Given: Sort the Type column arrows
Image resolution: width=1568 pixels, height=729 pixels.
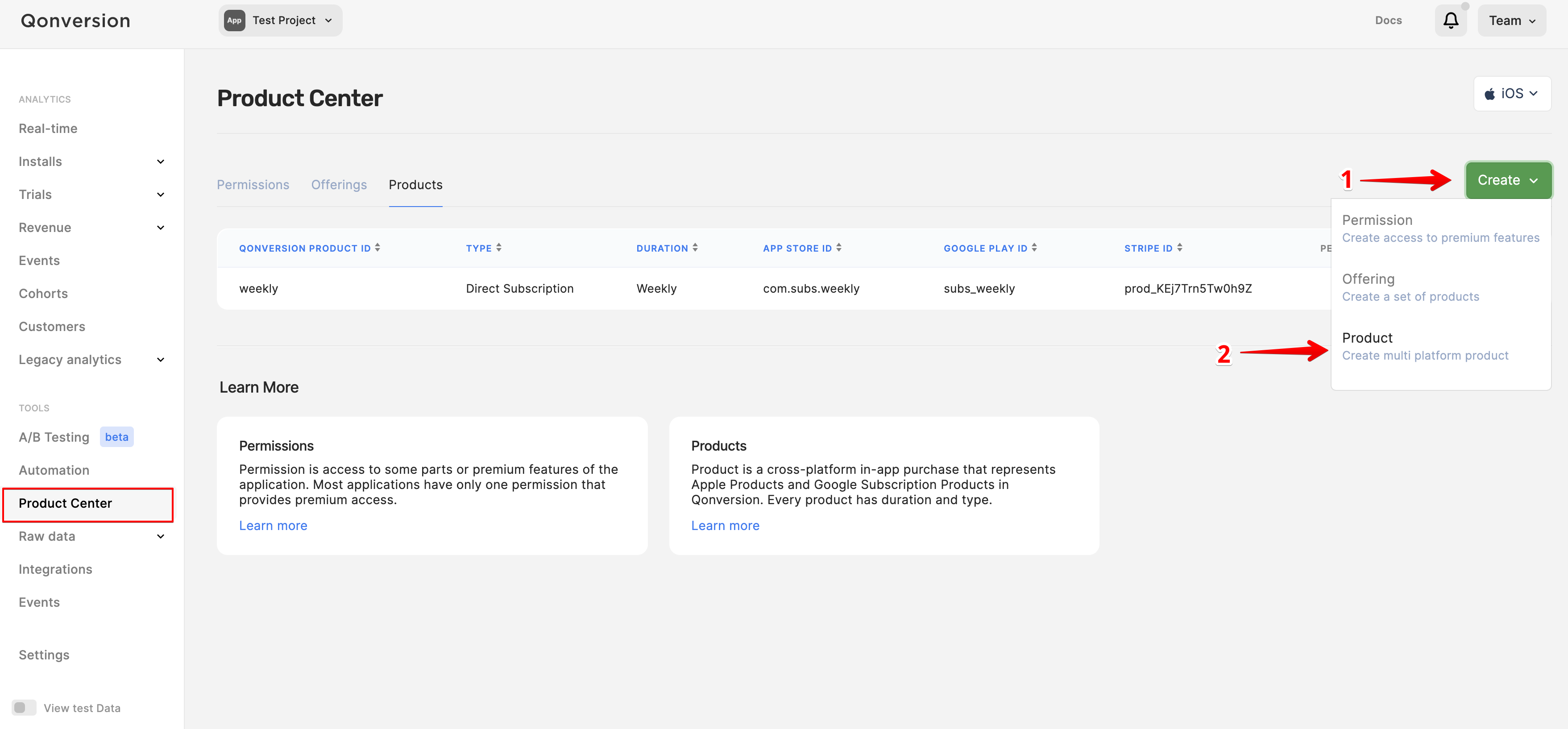Looking at the screenshot, I should 498,248.
